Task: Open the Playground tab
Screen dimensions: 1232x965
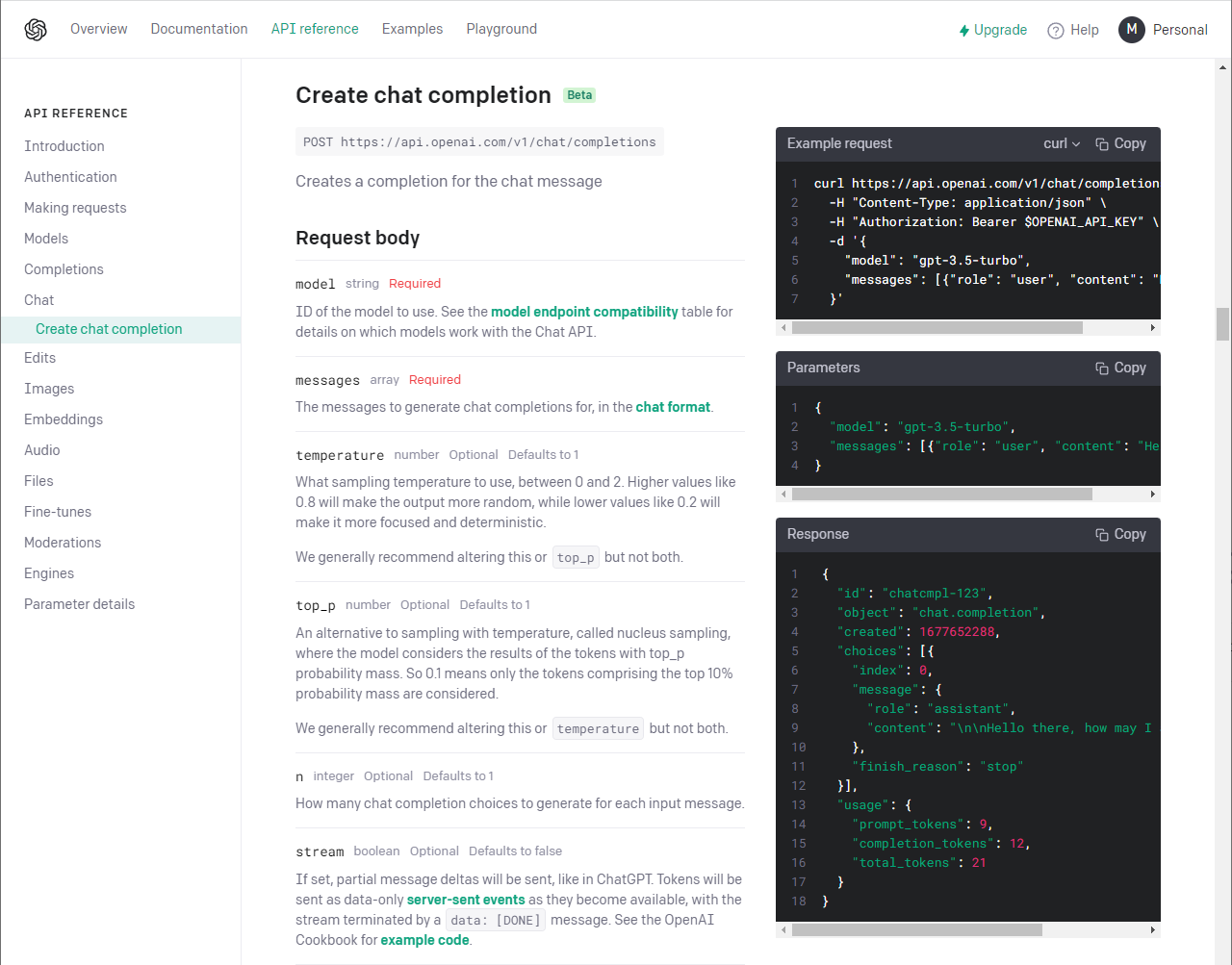Action: tap(501, 29)
